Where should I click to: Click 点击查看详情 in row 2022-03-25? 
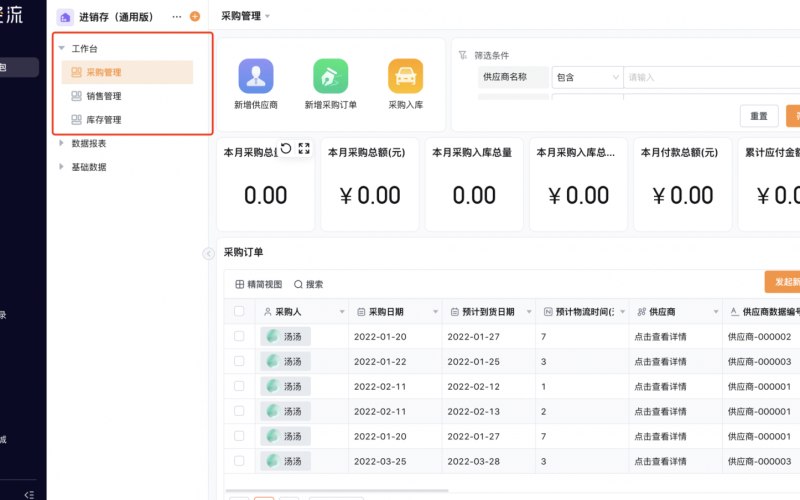660,462
